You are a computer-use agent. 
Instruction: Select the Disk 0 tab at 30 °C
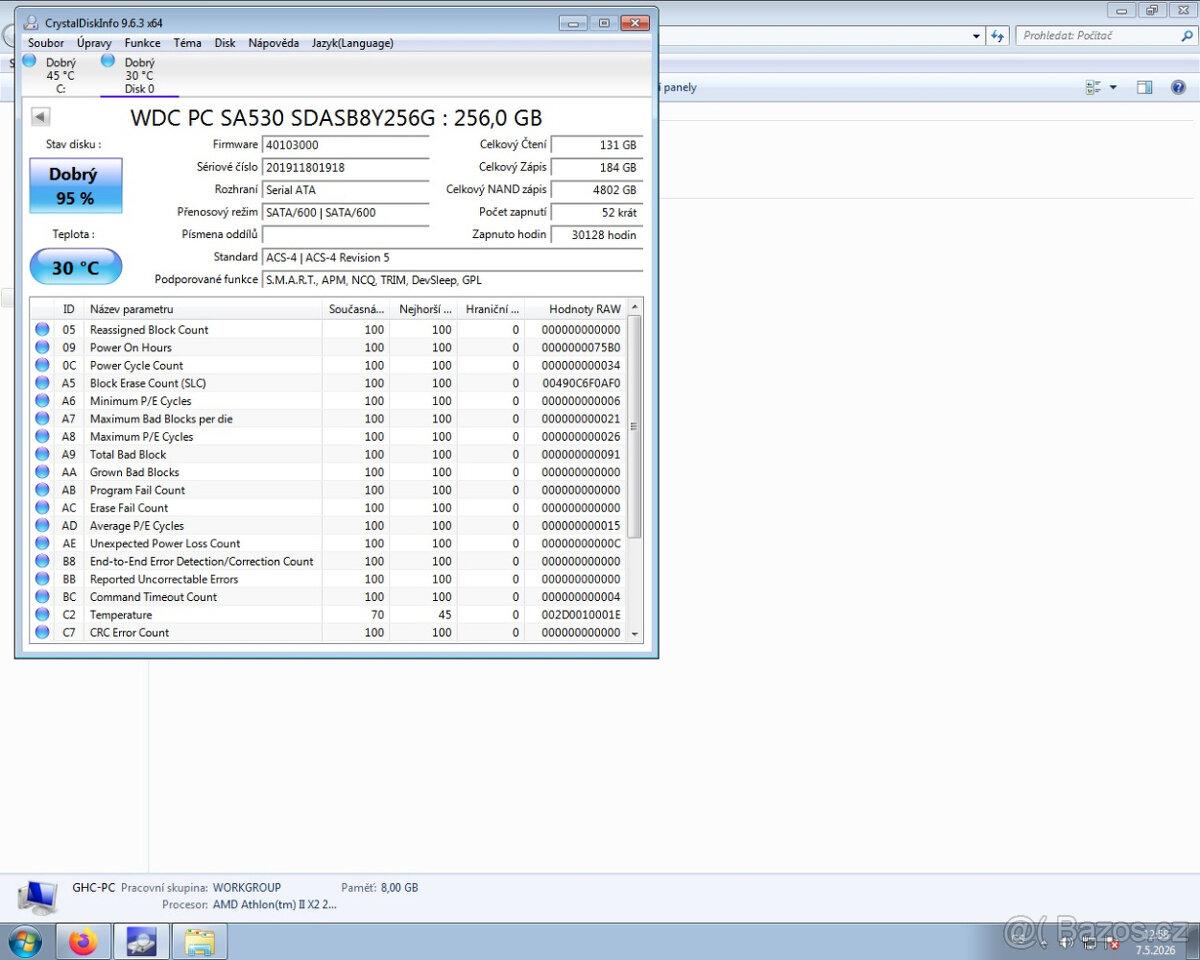139,75
